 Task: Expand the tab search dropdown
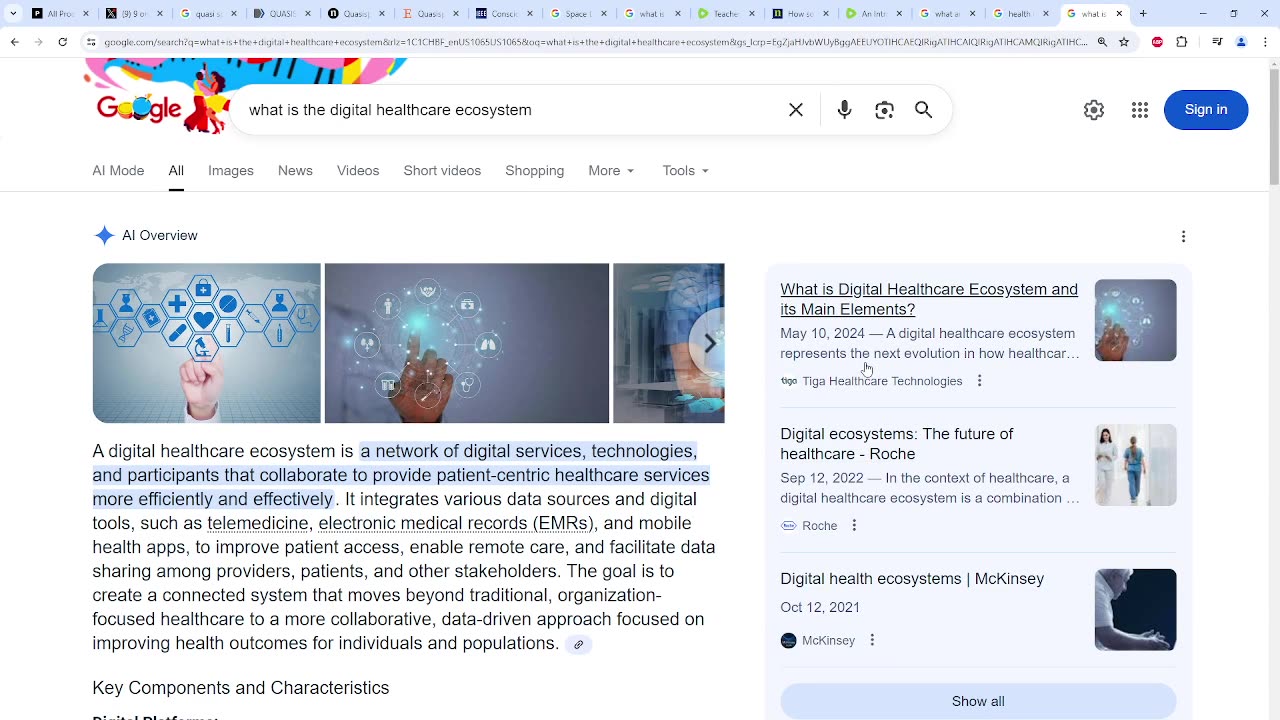click(x=13, y=14)
